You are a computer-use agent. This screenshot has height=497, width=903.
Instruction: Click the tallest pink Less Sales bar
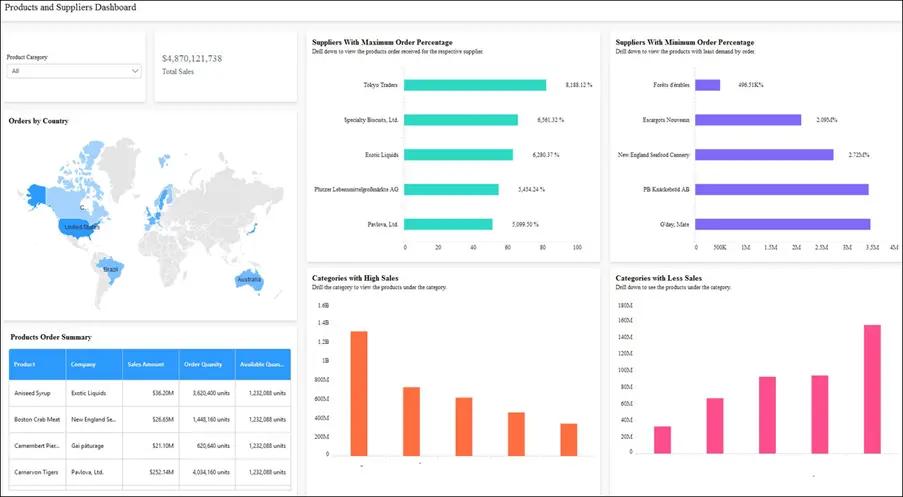872,389
